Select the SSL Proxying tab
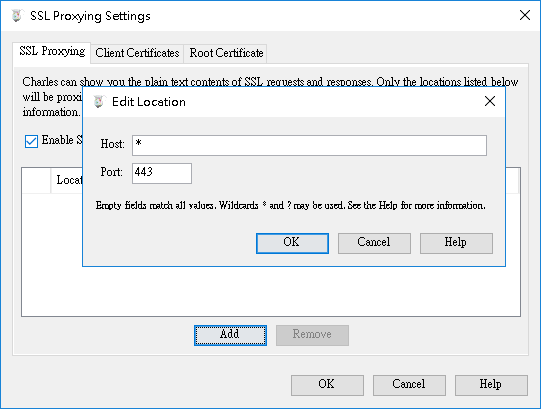Viewport: 542px width, 410px height. pyautogui.click(x=52, y=52)
